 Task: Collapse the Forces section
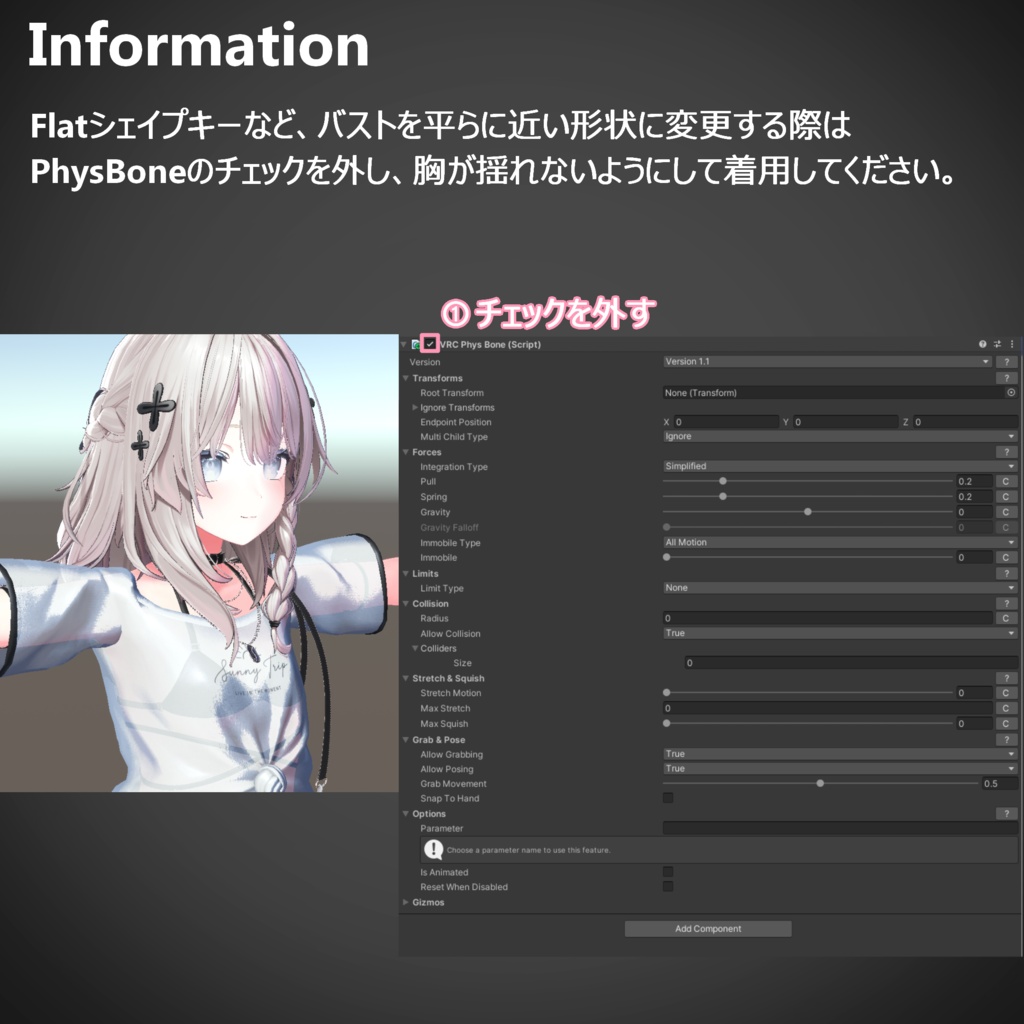(x=406, y=452)
